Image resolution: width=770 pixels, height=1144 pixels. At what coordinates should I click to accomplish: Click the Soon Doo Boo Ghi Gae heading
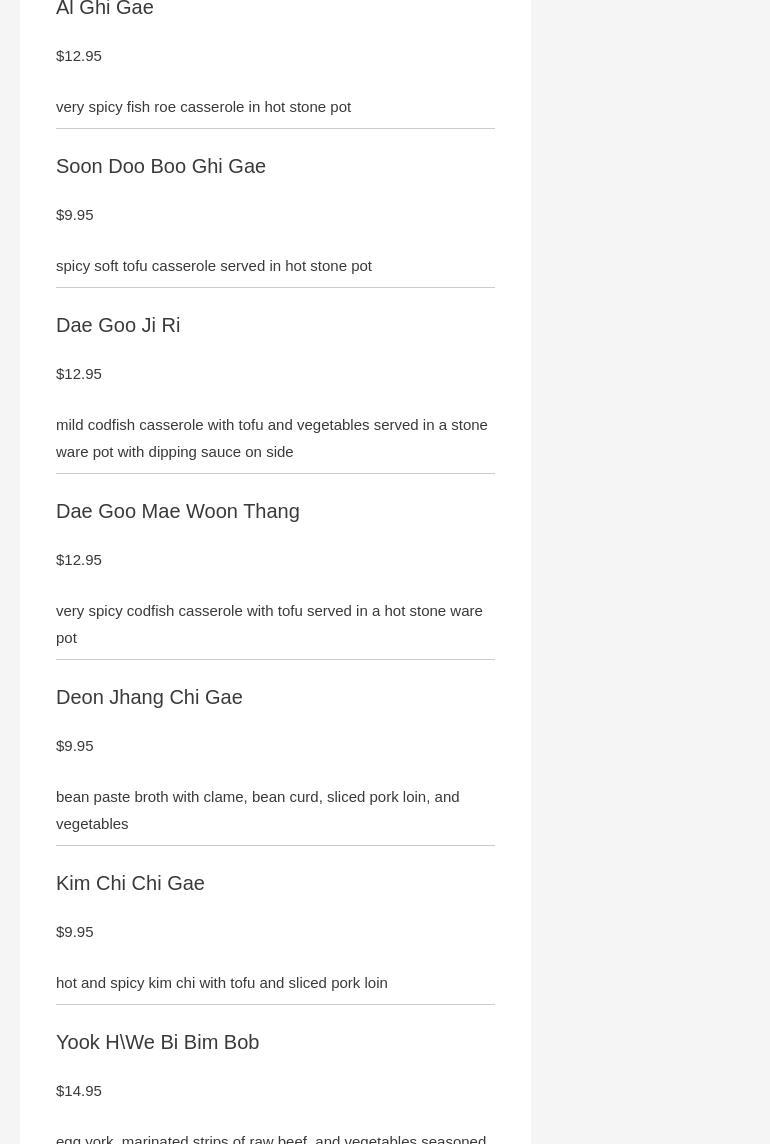[161, 166]
